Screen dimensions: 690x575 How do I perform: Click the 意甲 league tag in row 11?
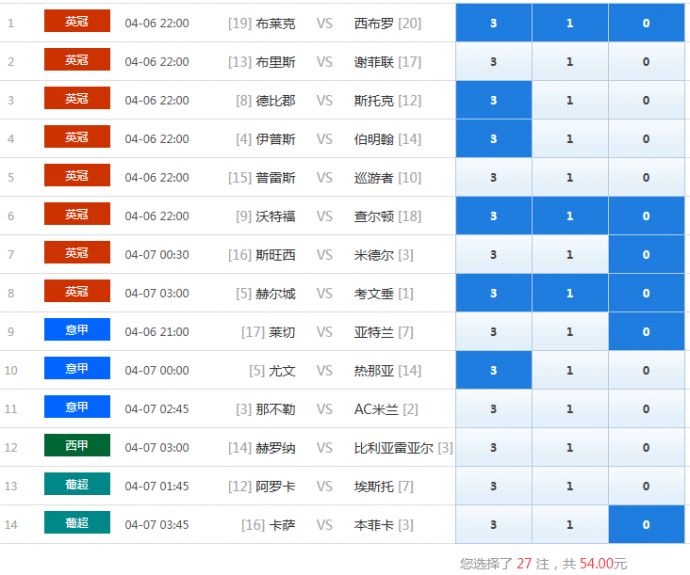77,407
